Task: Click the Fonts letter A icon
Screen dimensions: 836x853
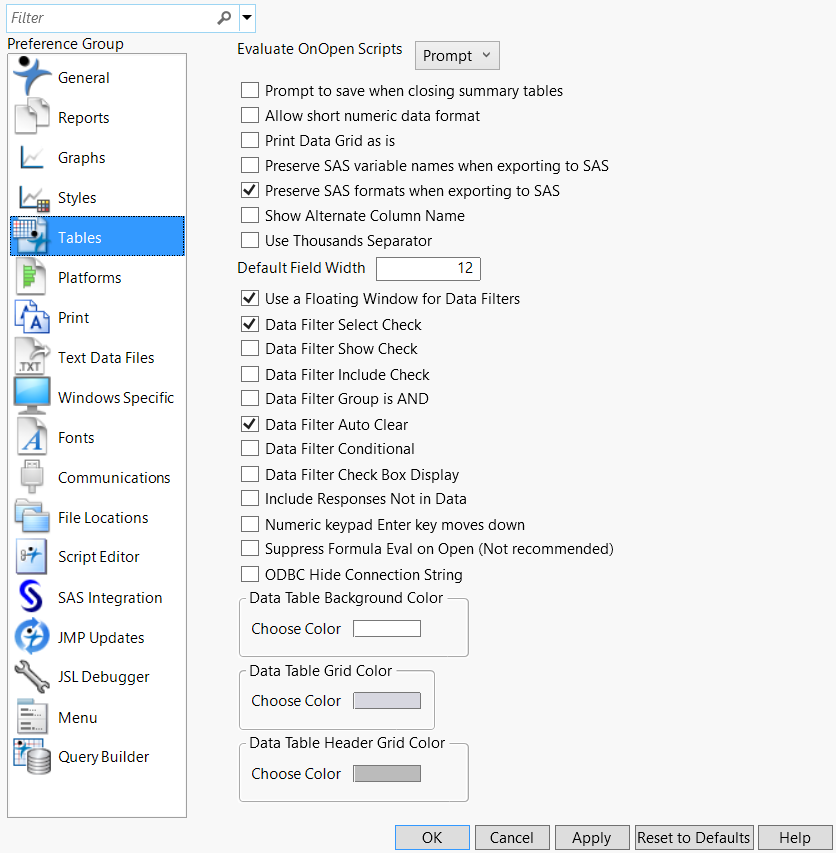Action: tap(32, 436)
